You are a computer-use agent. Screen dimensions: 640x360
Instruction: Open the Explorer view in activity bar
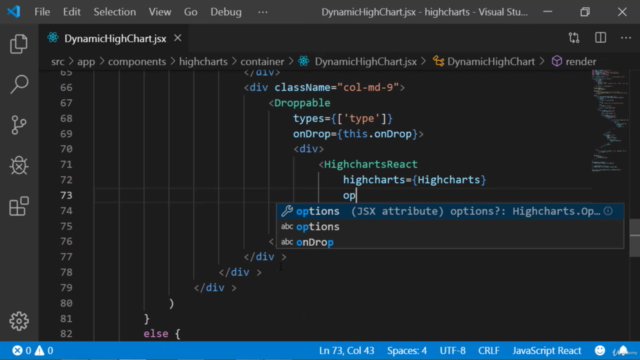click(19, 44)
